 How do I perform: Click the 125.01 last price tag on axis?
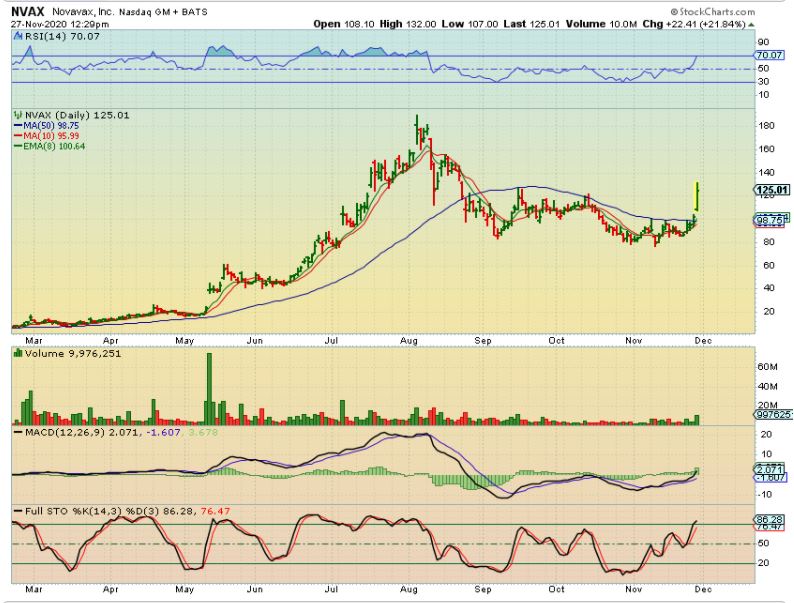click(776, 190)
